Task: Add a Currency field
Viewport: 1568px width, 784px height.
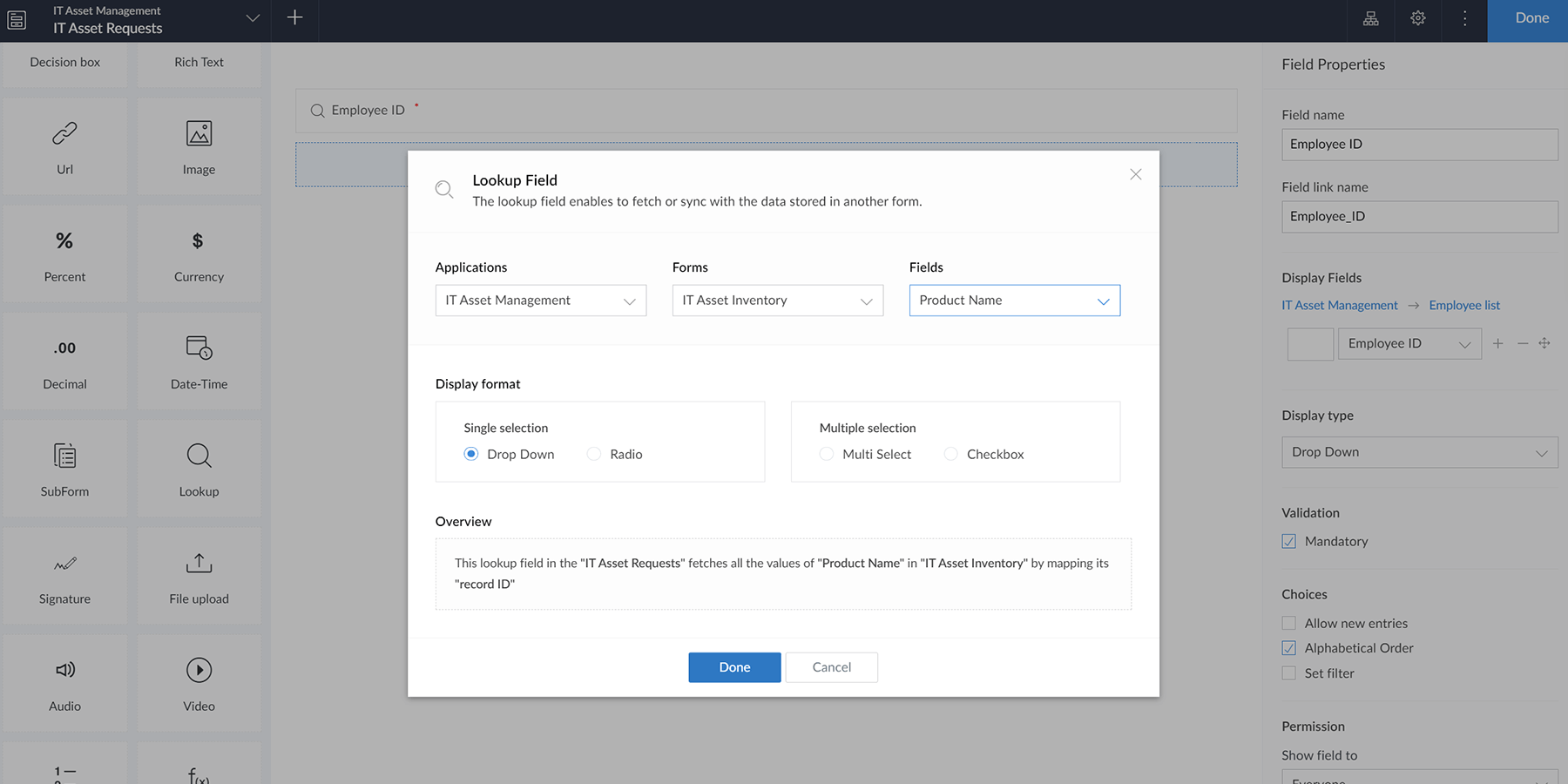Action: pos(199,253)
